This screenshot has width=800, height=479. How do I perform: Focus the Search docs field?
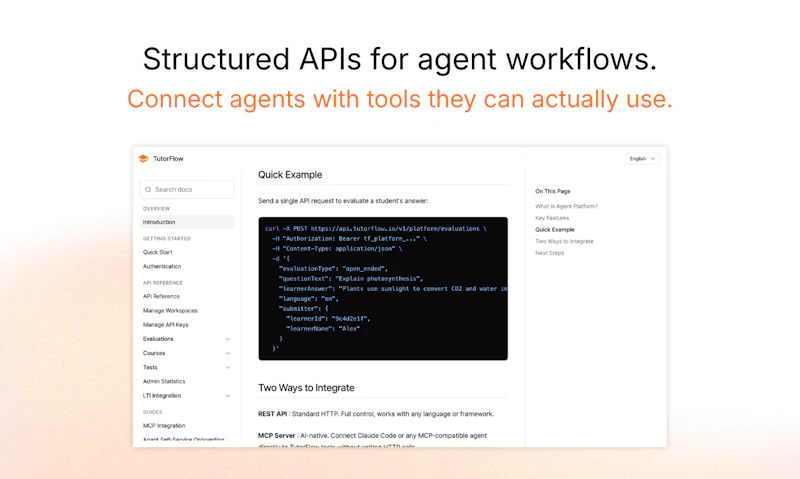coord(187,189)
